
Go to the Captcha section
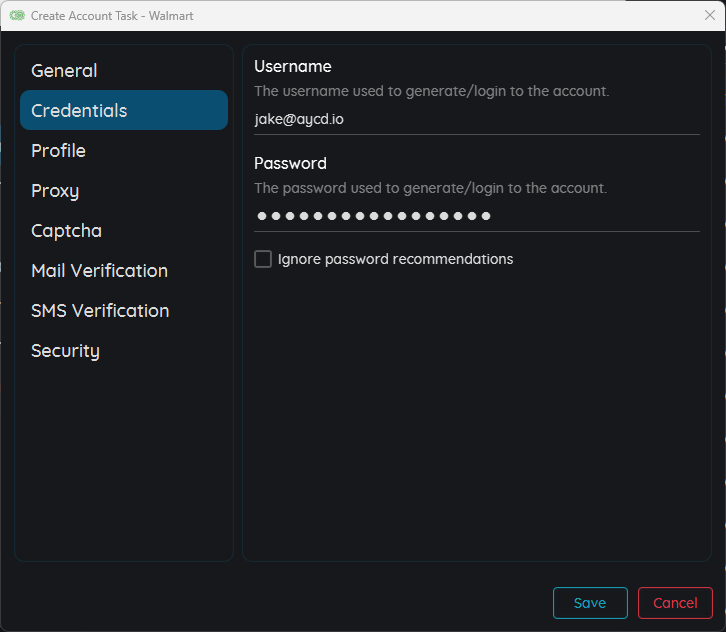(66, 231)
